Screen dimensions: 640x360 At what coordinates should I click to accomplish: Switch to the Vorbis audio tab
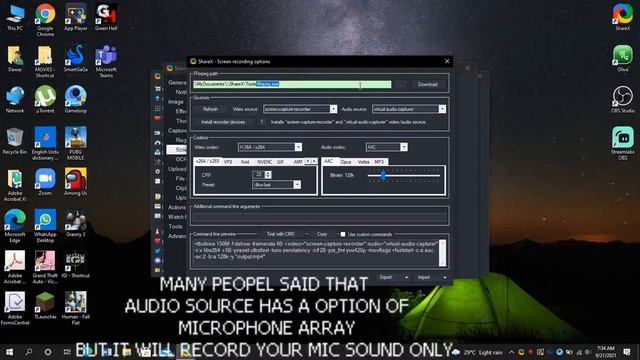(x=363, y=162)
